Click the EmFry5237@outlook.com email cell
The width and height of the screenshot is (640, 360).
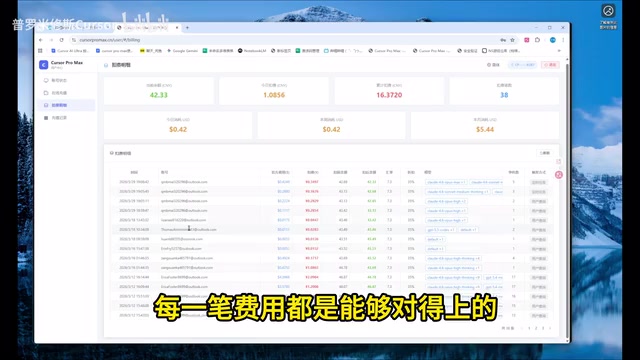click(x=181, y=249)
